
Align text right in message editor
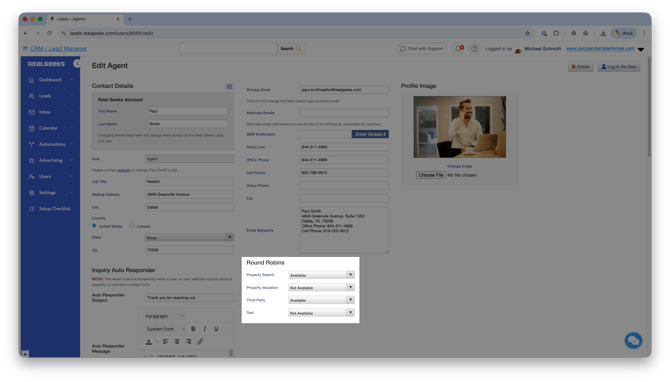[188, 342]
